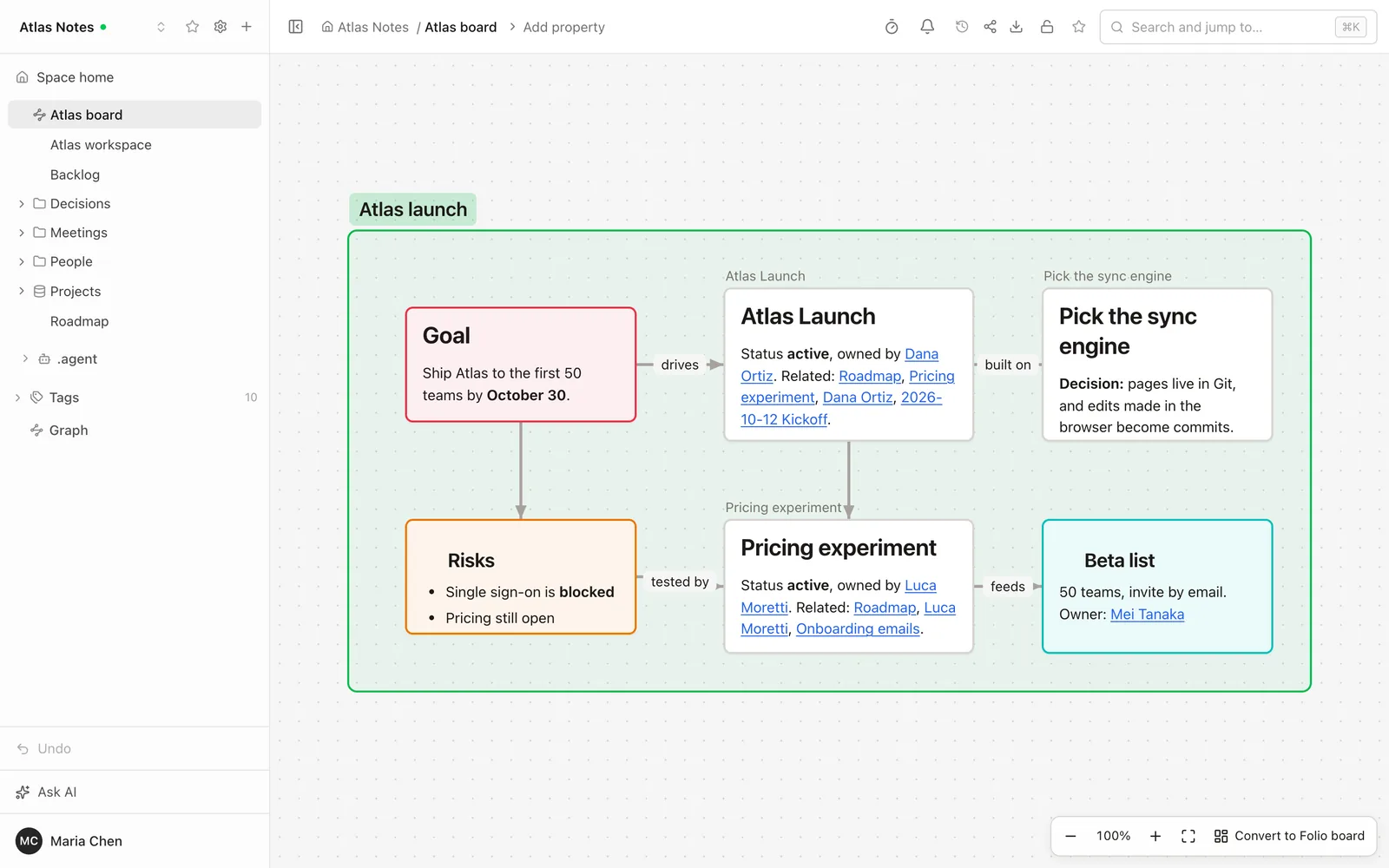The width and height of the screenshot is (1389, 868).
Task: Open the 2026-10-12 Kickoff link
Action: (841, 408)
